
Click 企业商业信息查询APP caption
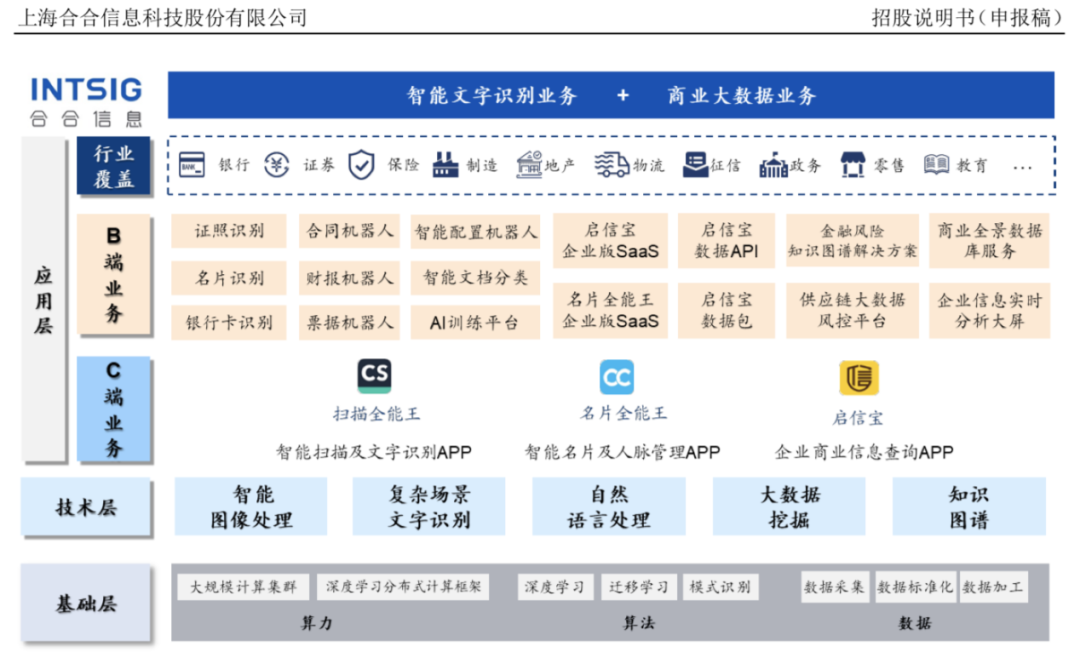point(864,452)
